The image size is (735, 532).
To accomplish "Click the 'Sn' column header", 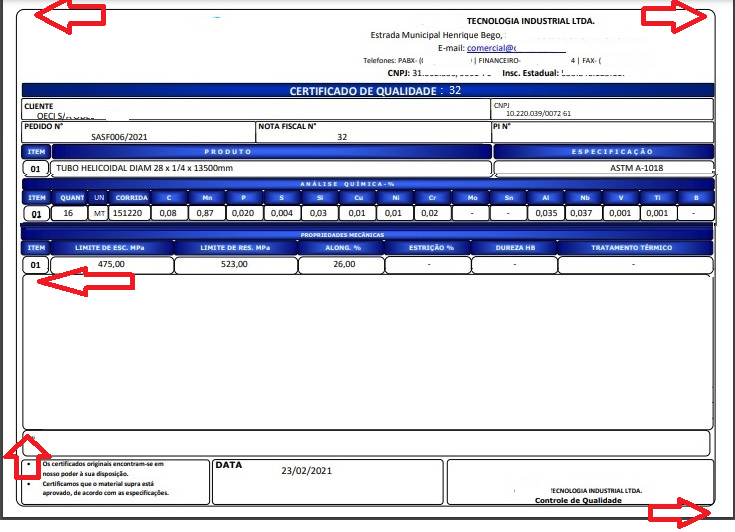I will coord(509,198).
